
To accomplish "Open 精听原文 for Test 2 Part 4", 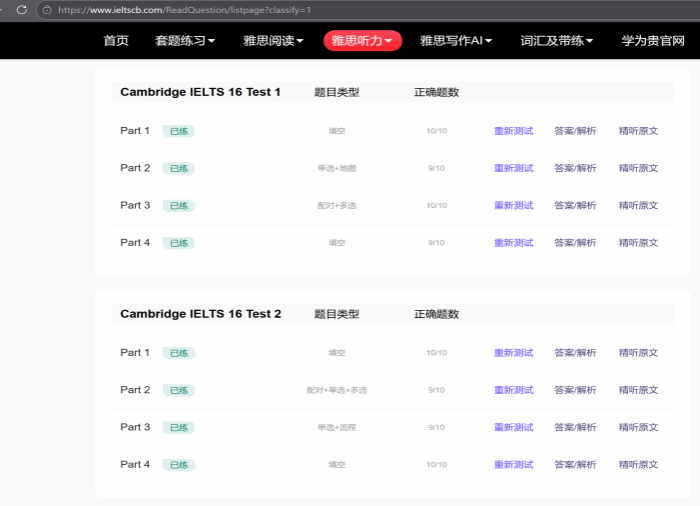I will point(638,465).
